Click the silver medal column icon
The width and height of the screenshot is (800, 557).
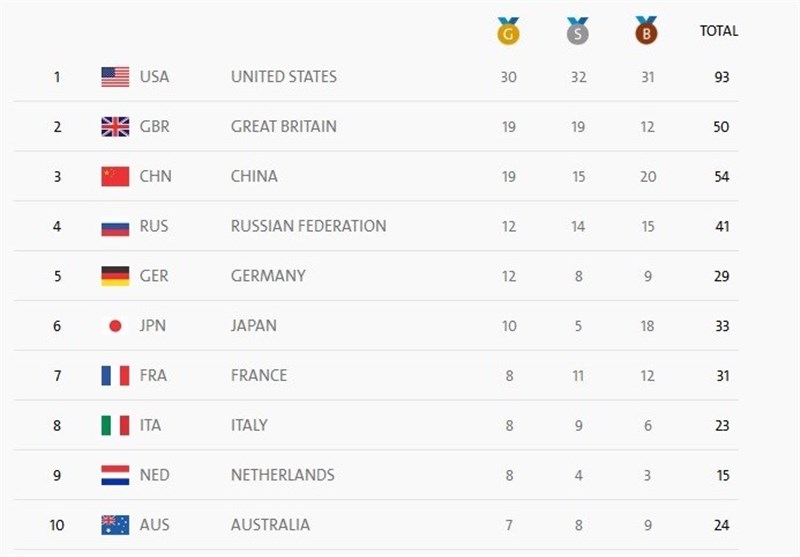coord(578,31)
